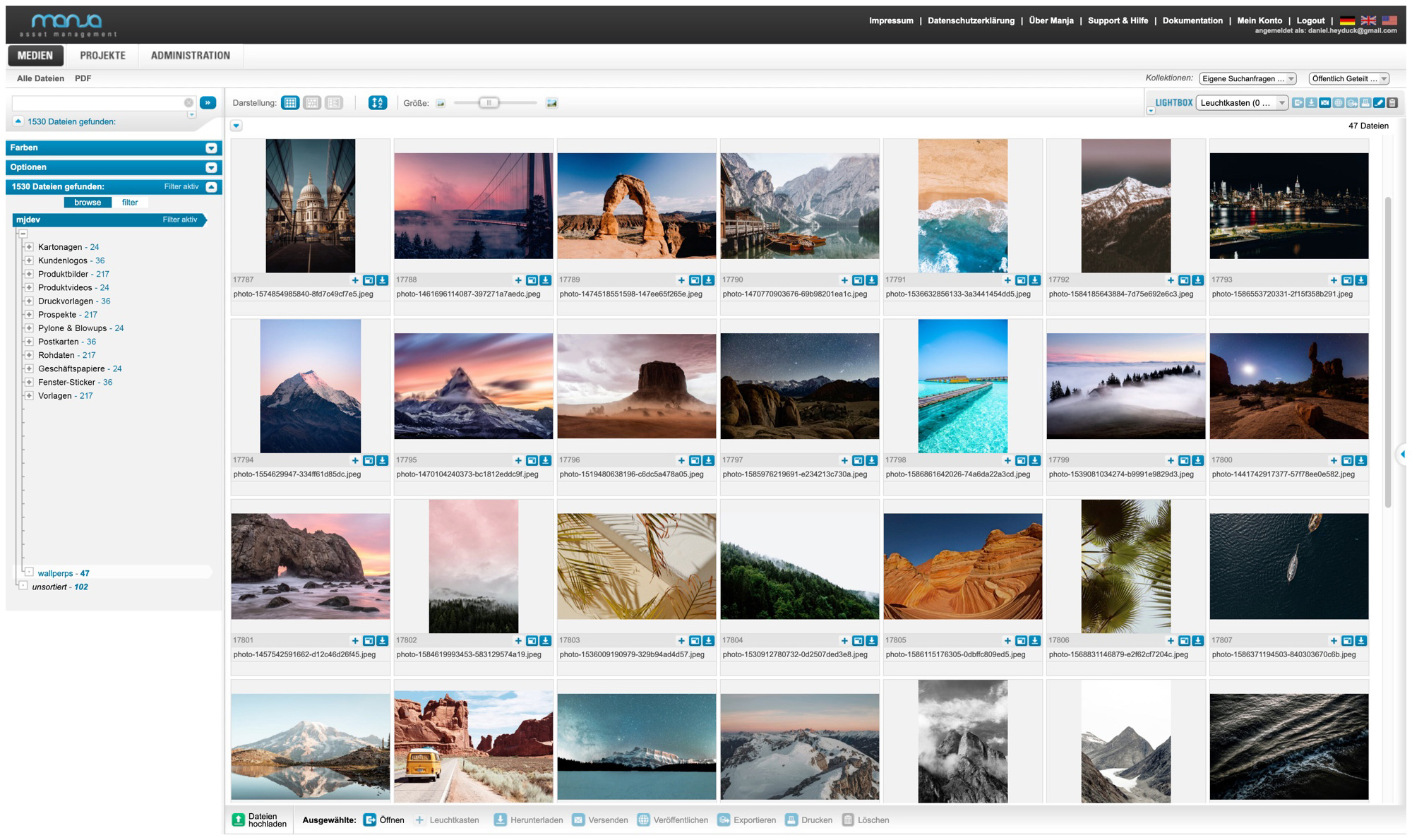Image resolution: width=1412 pixels, height=840 pixels.
Task: Click the lightbox trash icon
Action: click(1392, 103)
